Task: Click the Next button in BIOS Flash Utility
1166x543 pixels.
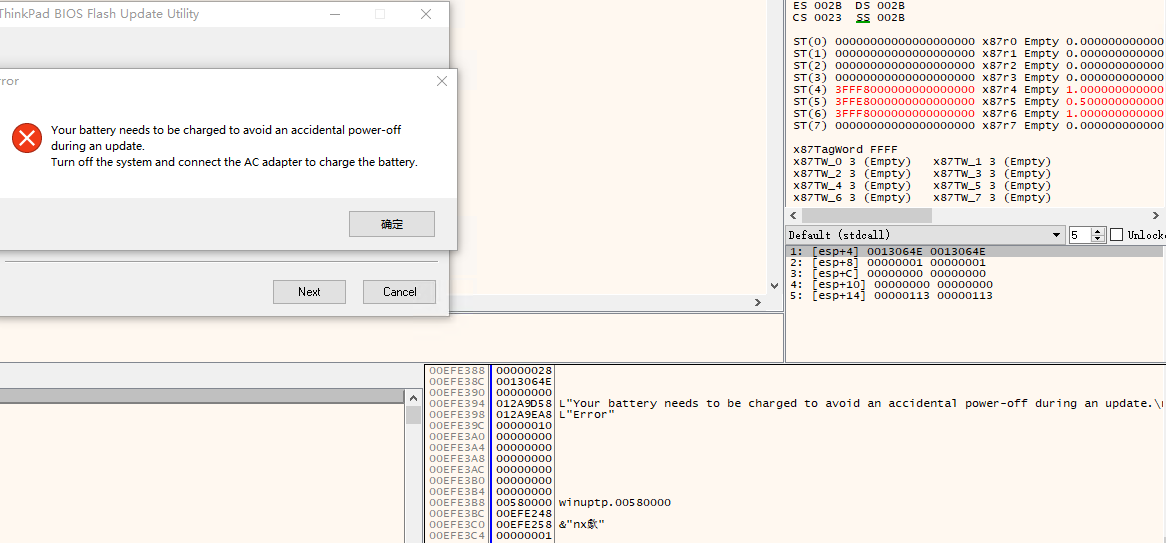Action: pos(309,292)
